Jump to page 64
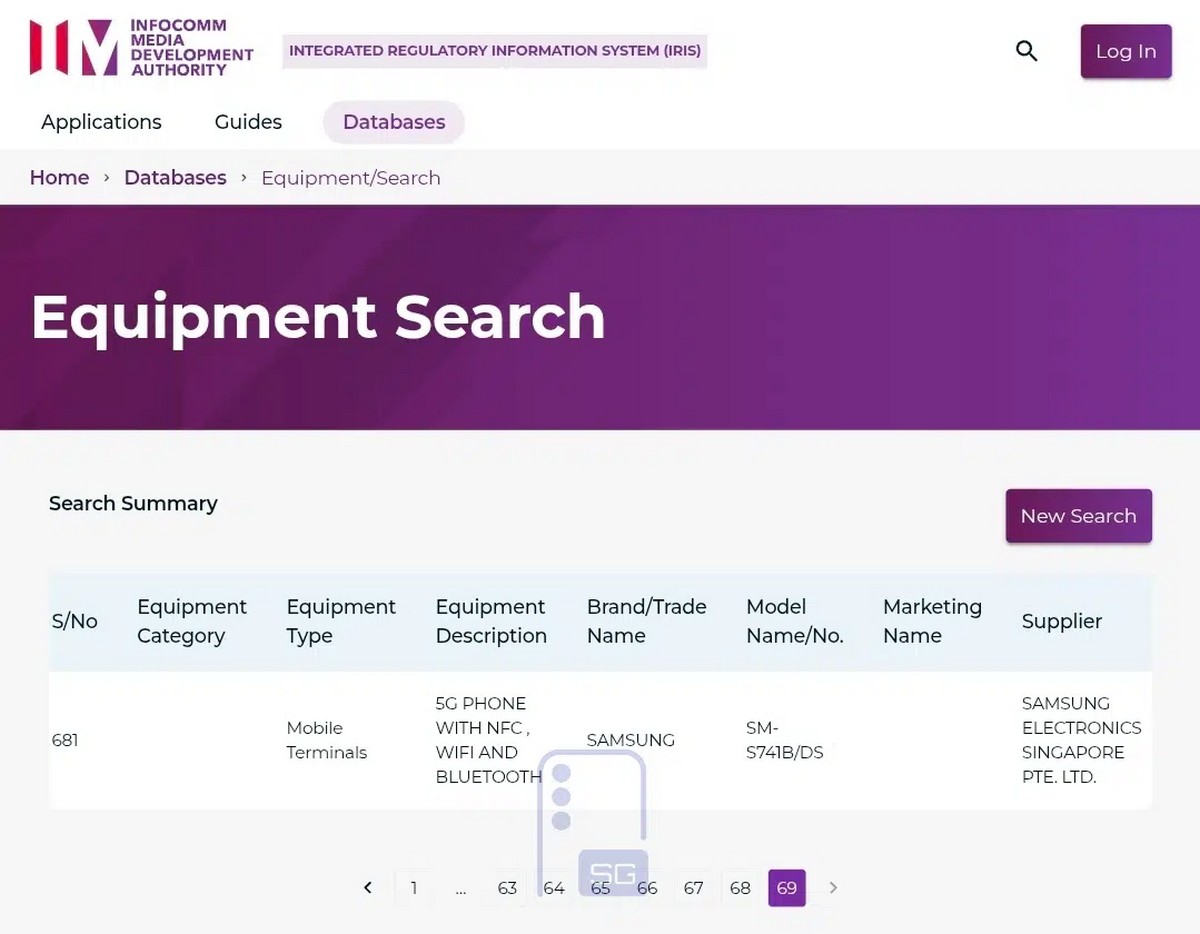This screenshot has height=934, width=1200. (x=554, y=888)
